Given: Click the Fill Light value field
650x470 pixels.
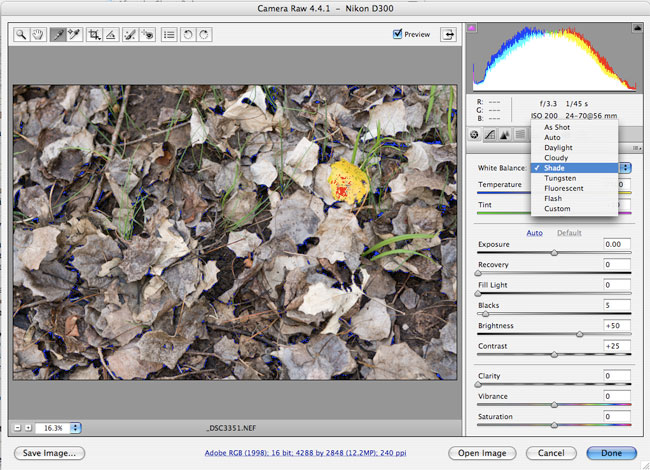Looking at the screenshot, I should tap(617, 285).
